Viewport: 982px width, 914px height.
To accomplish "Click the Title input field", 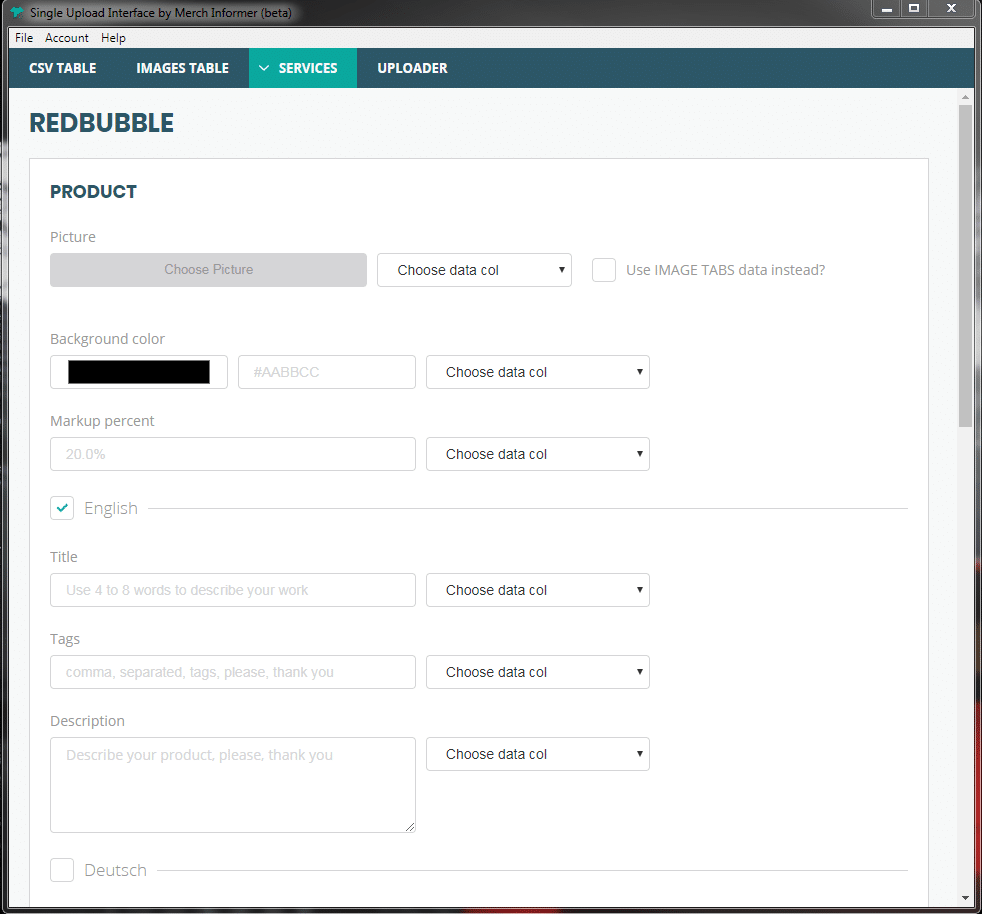I will 233,590.
